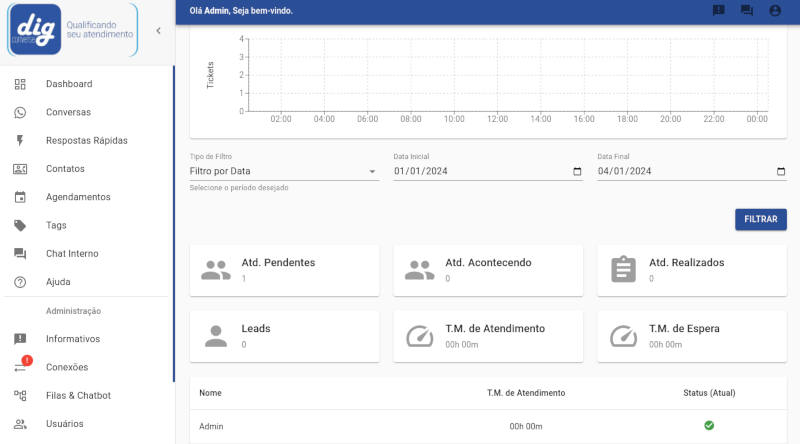The height and width of the screenshot is (444, 800).
Task: Click the Chat Interno speech bubble icon
Action: point(20,254)
